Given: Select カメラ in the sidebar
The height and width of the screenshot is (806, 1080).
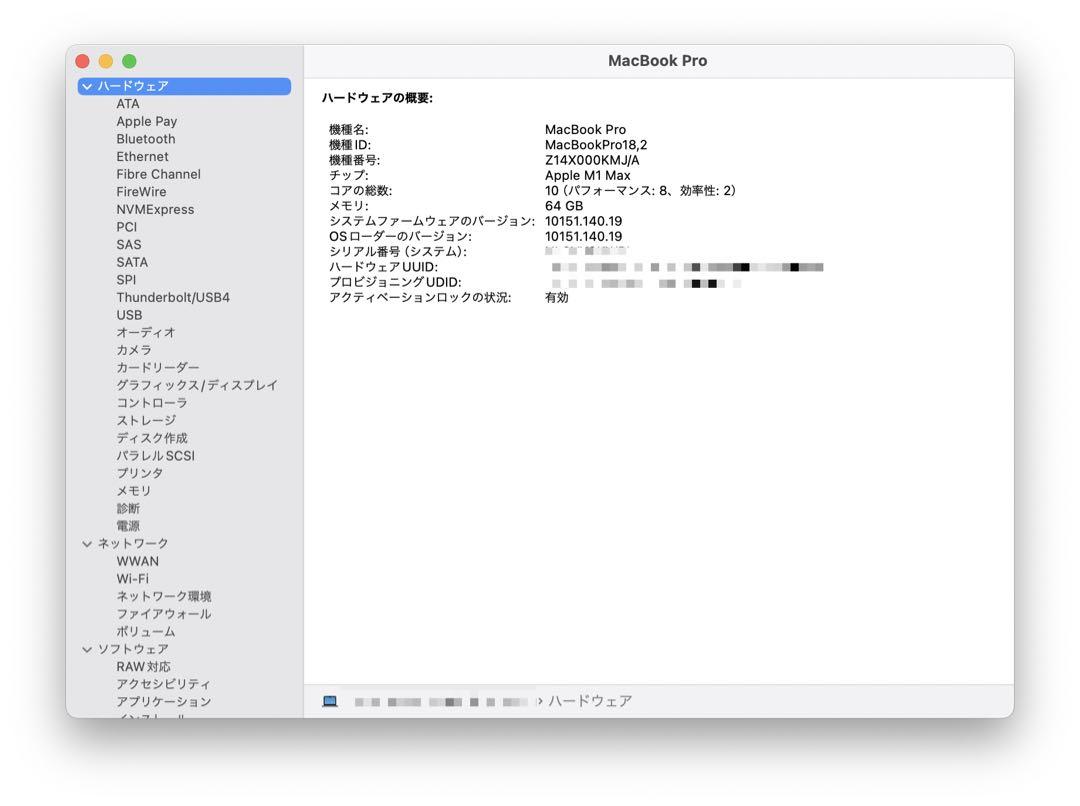Looking at the screenshot, I should 134,350.
